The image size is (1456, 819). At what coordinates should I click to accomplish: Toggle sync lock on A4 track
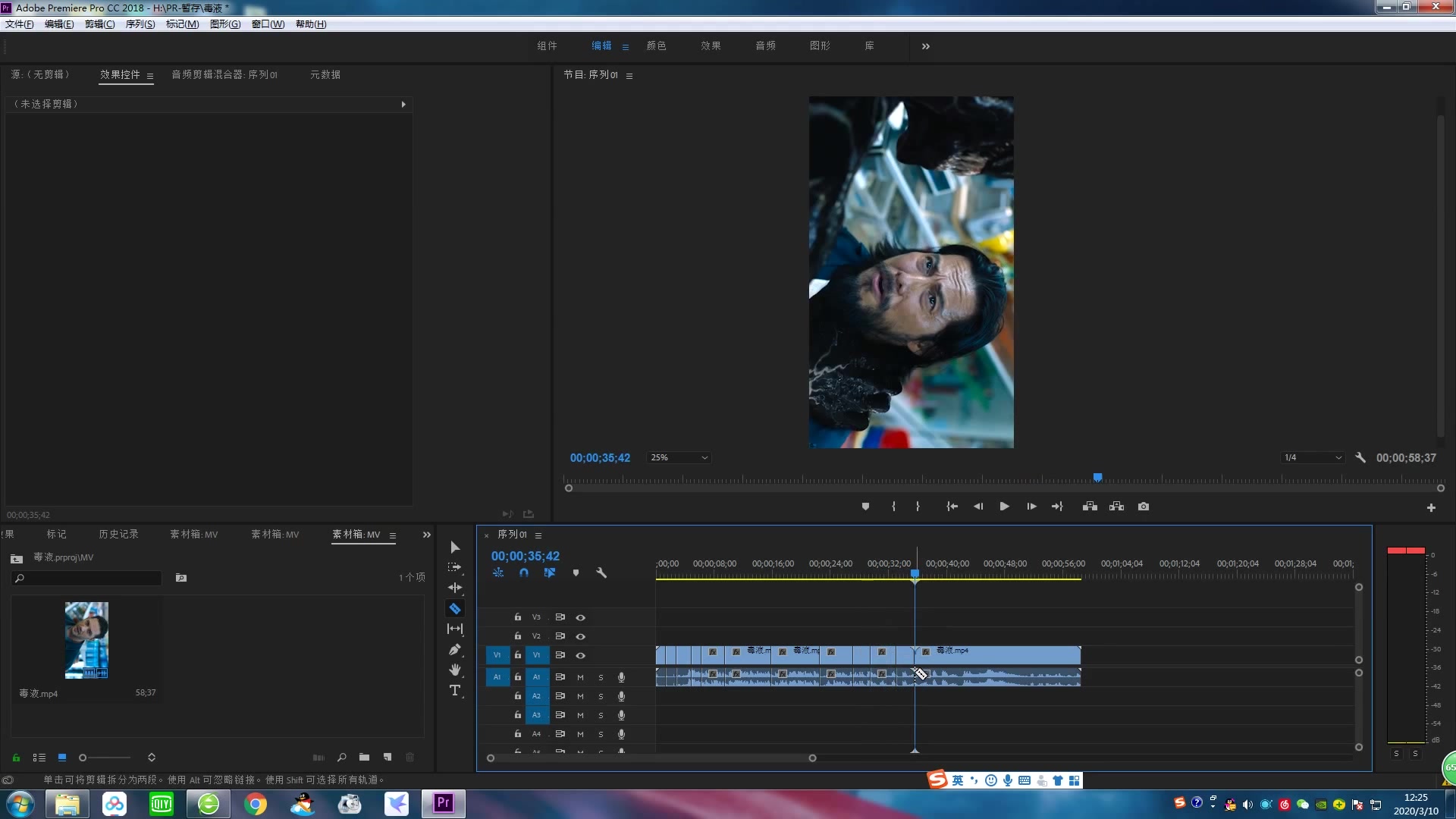point(560,734)
